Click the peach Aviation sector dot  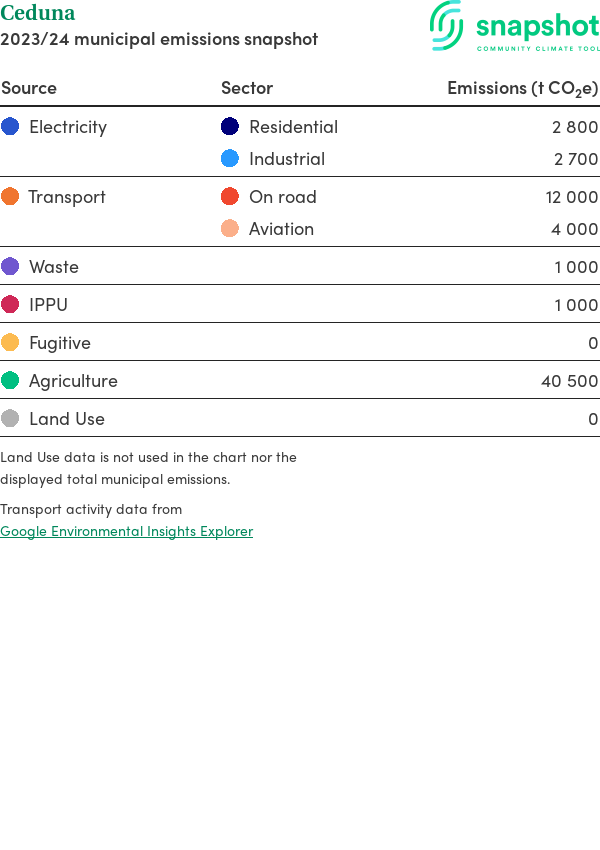(x=230, y=228)
